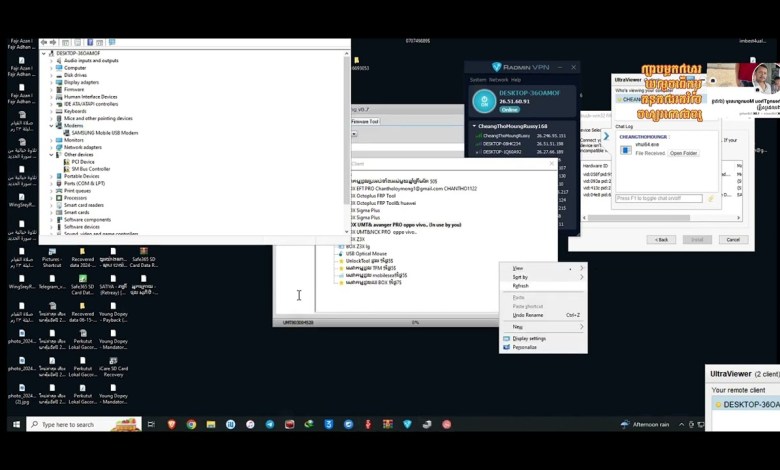Select Personalize in the context menu
Screen dimensions: 780x470
(x=525, y=347)
